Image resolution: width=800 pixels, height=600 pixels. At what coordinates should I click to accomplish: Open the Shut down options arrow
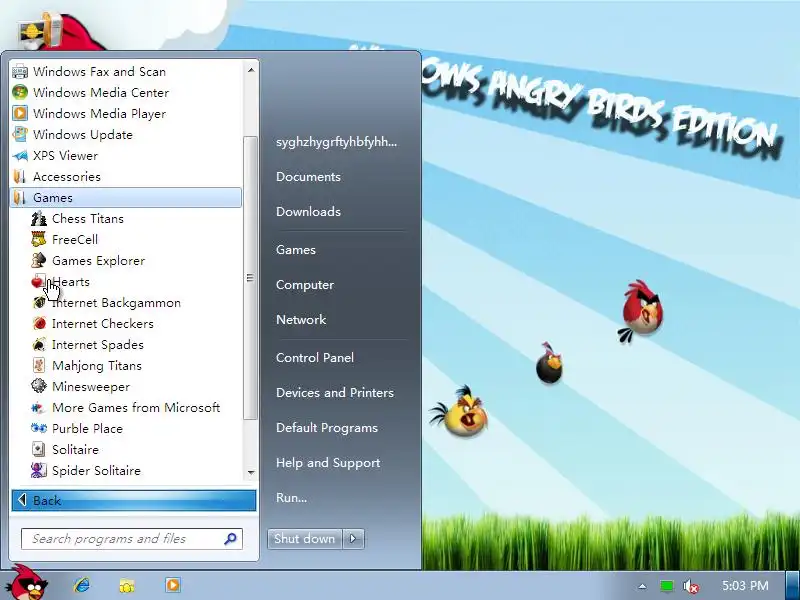353,538
